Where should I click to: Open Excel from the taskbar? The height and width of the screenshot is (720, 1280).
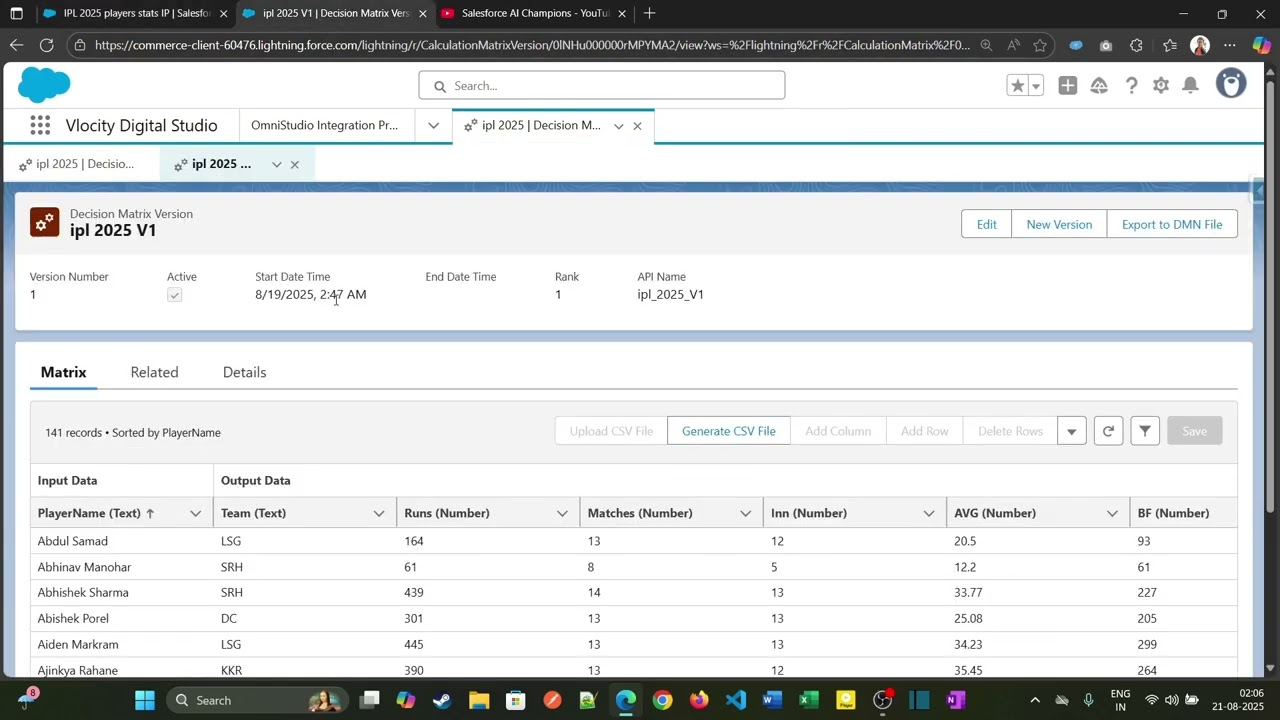[809, 700]
